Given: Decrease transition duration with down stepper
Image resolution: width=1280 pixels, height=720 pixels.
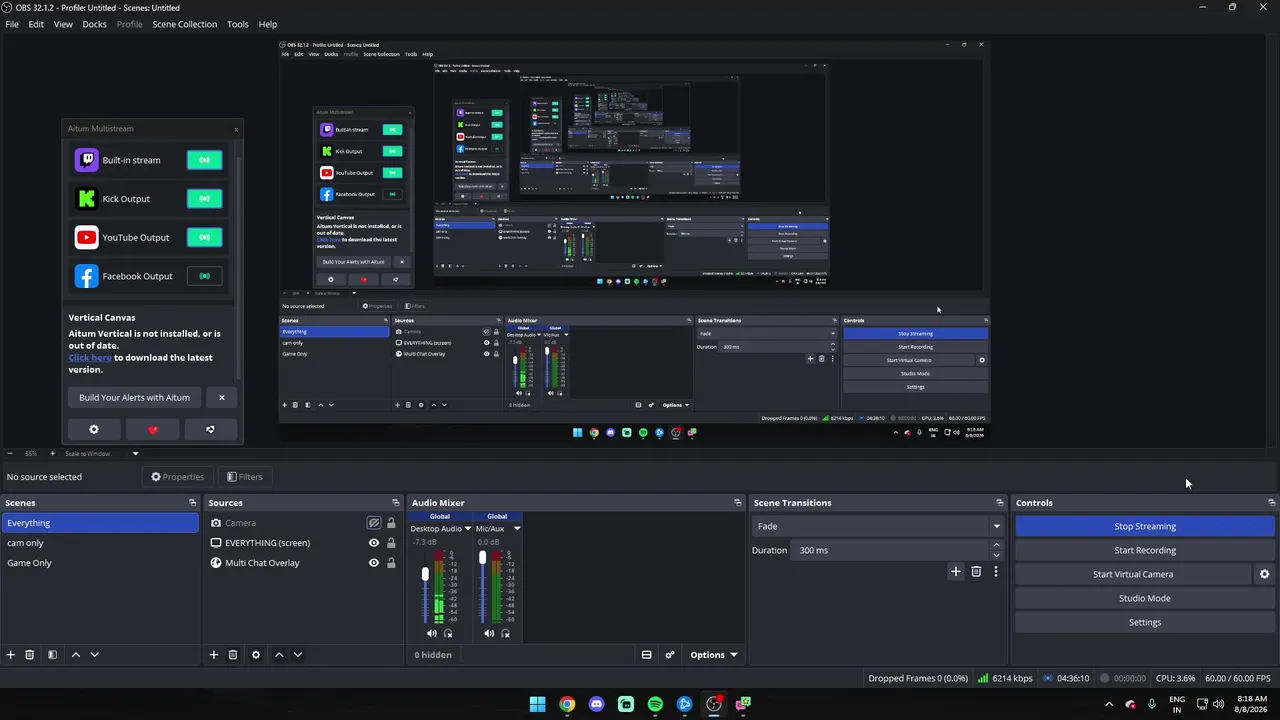Looking at the screenshot, I should [996, 555].
